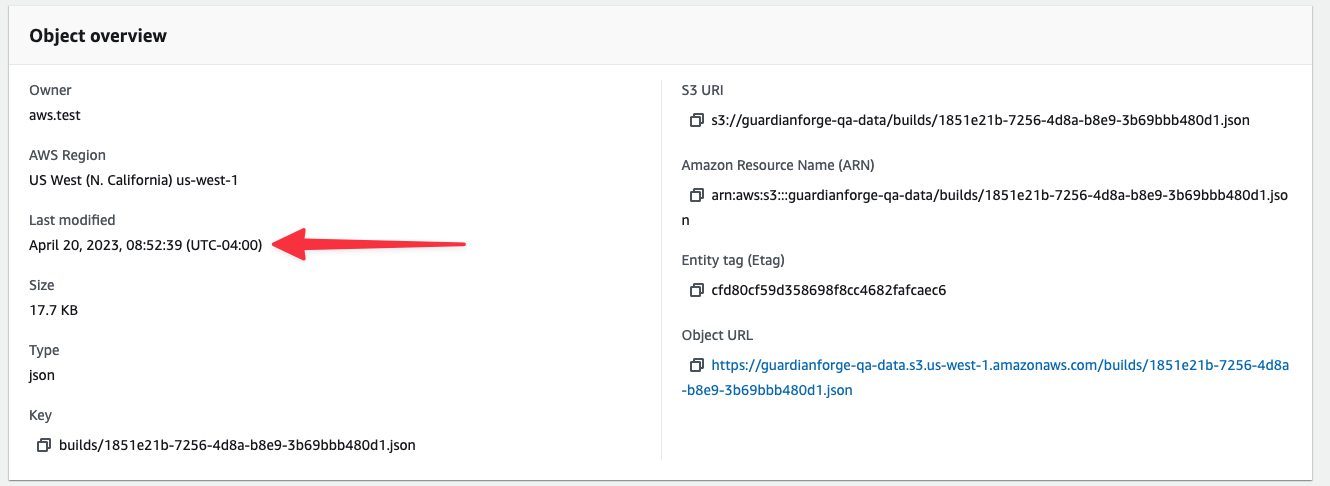The width and height of the screenshot is (1330, 486).
Task: Copy the object Key to clipboard
Action: [44, 445]
